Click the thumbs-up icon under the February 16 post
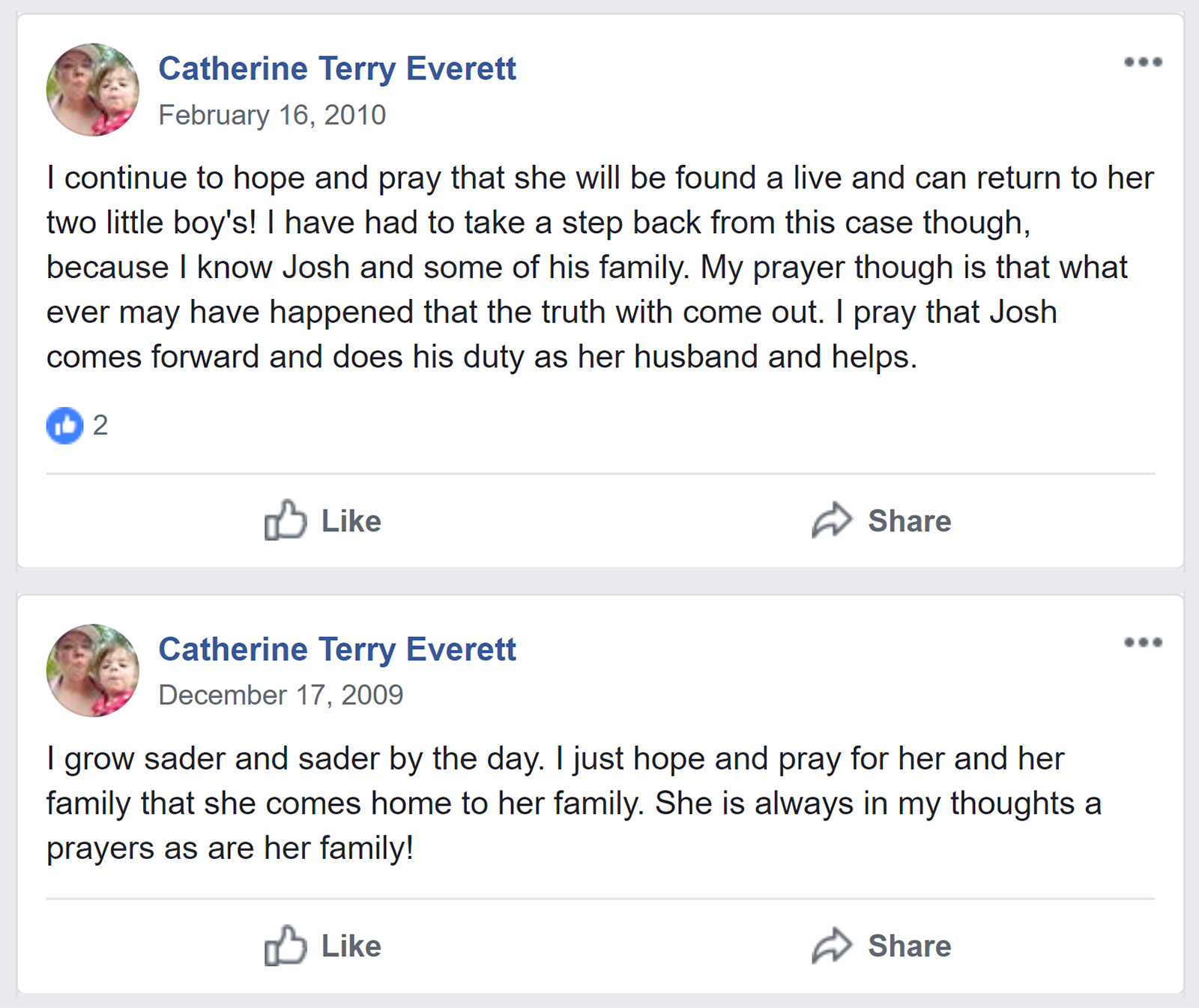The height and width of the screenshot is (1008, 1199). pos(286,520)
